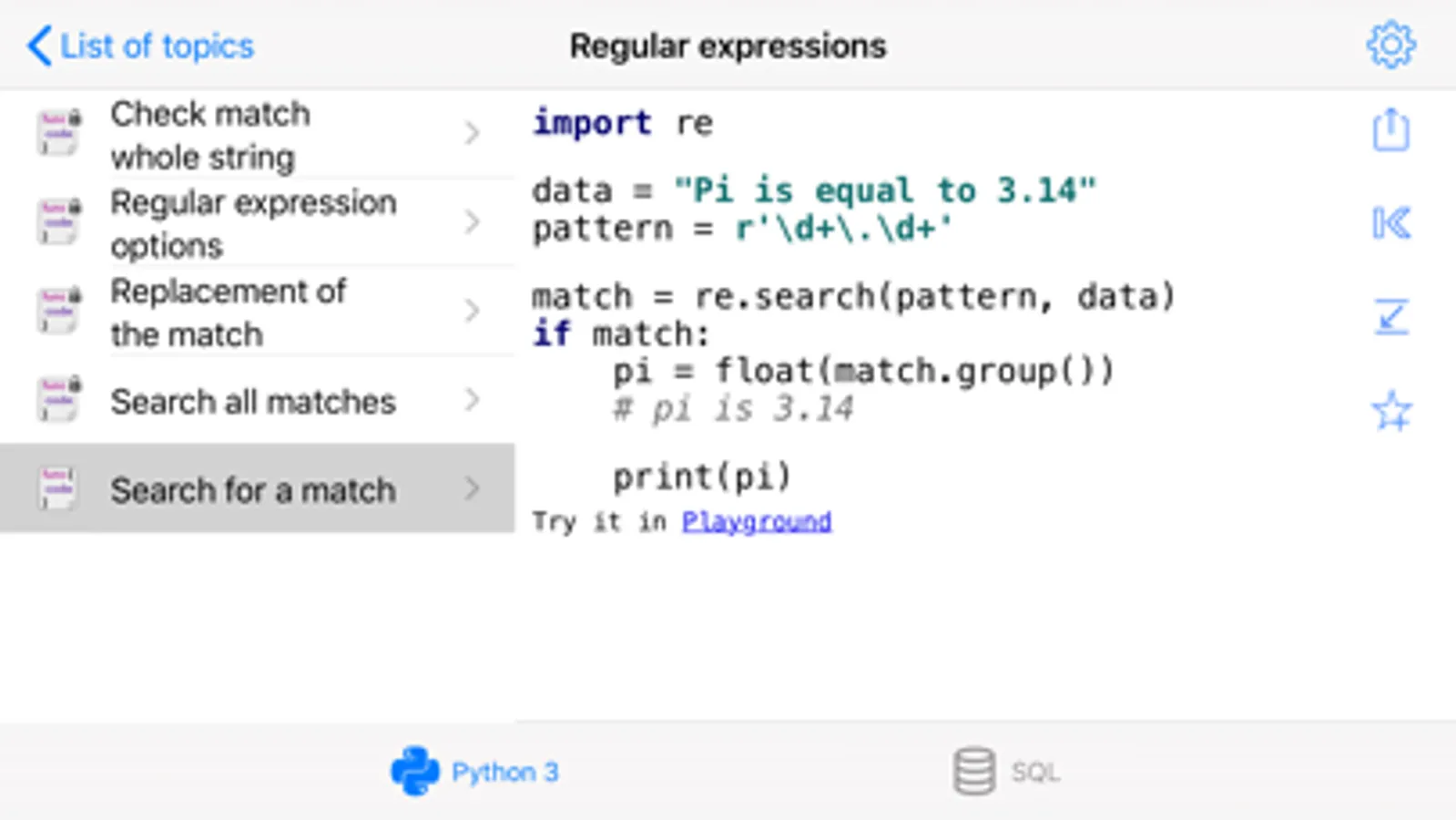Switch to the SQL tab
The height and width of the screenshot is (820, 1456).
(x=1034, y=773)
